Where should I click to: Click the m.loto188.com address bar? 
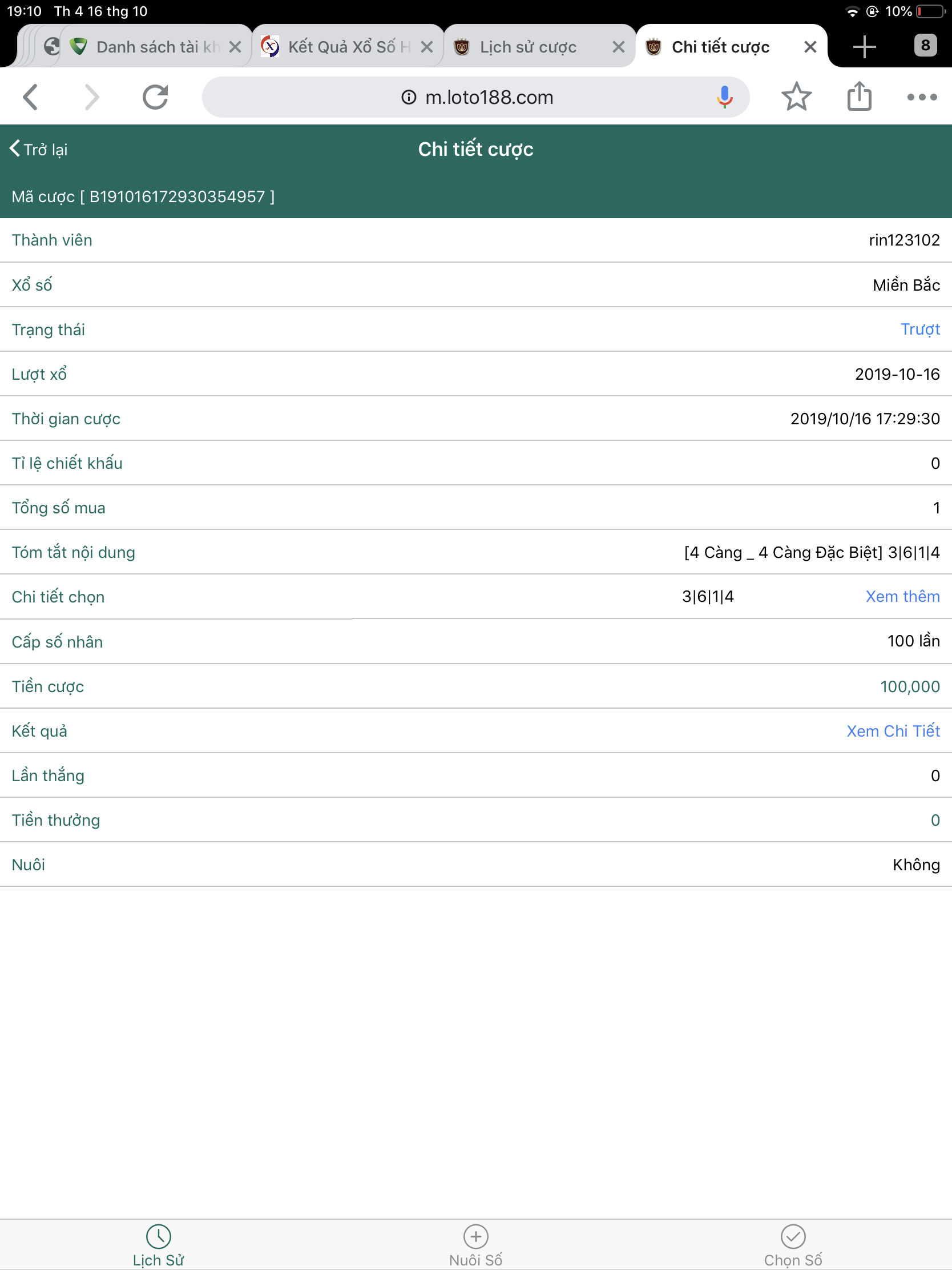pos(475,97)
